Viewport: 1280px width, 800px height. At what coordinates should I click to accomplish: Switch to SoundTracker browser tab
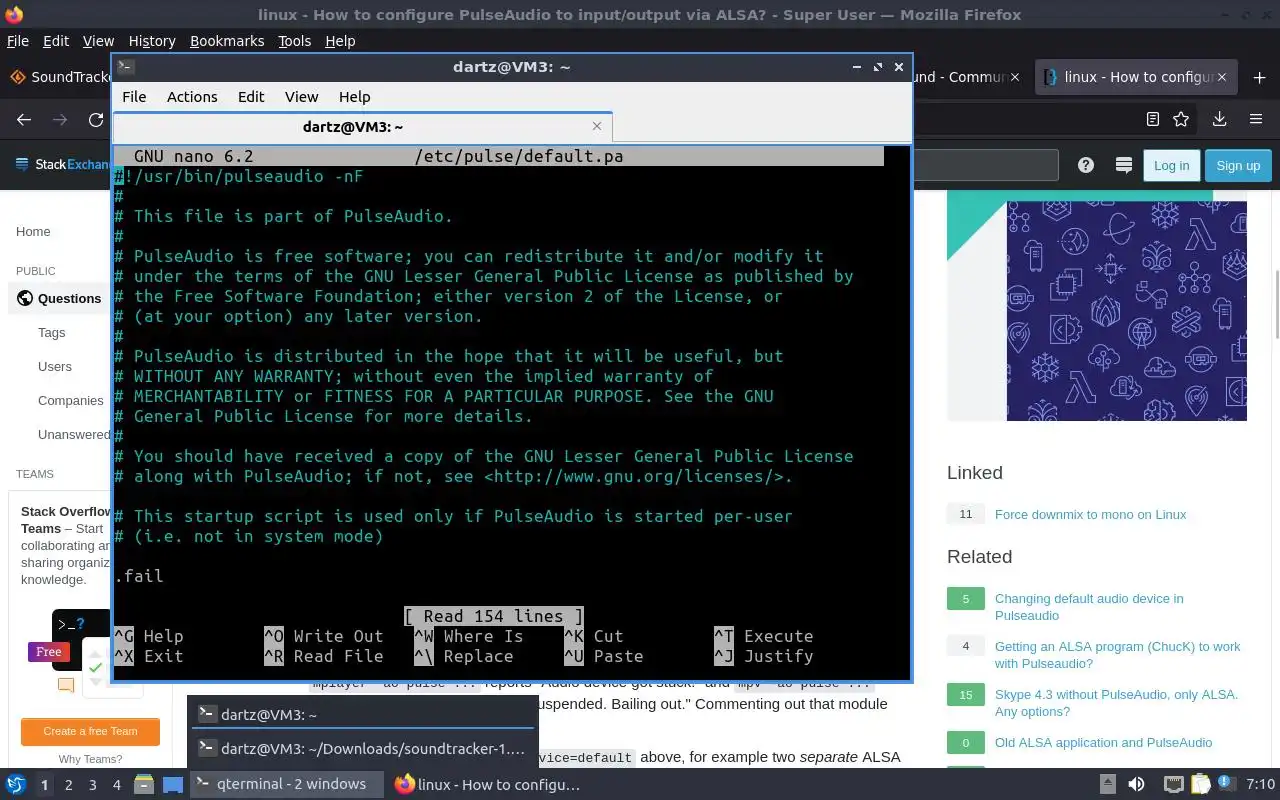click(x=58, y=77)
